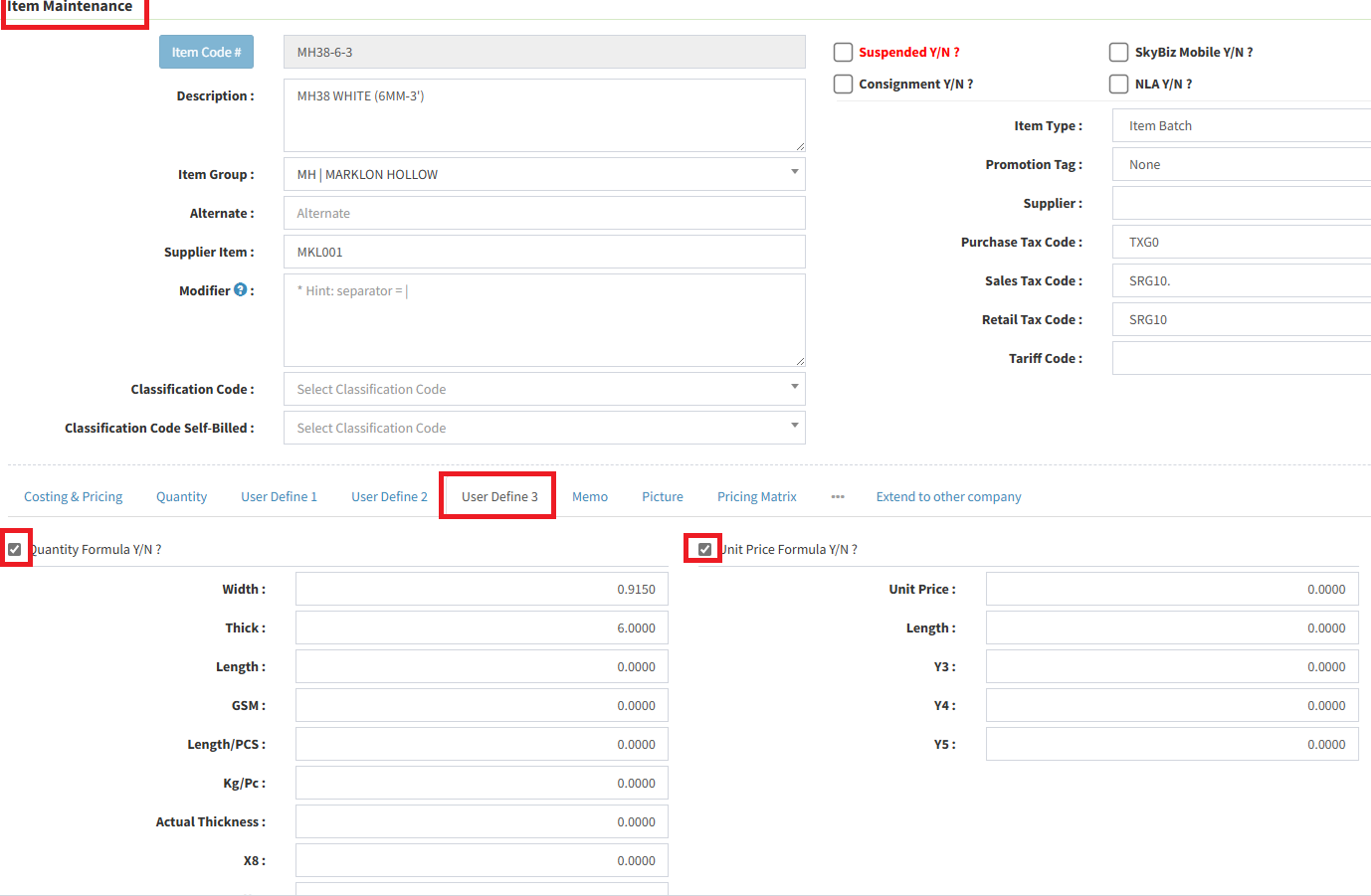Open the Pricing Matrix tab
Screen dimensions: 1371x896
coord(756,496)
